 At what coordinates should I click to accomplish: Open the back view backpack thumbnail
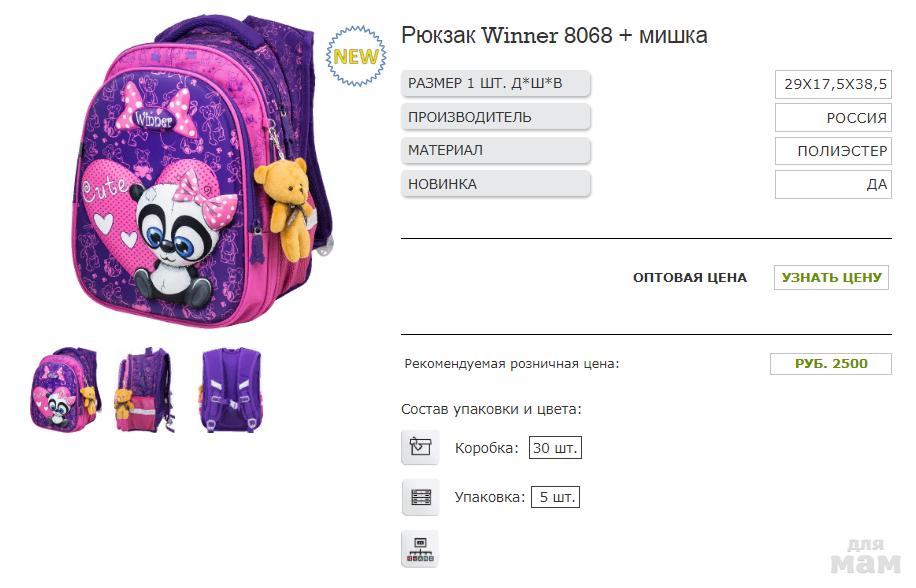pos(231,390)
